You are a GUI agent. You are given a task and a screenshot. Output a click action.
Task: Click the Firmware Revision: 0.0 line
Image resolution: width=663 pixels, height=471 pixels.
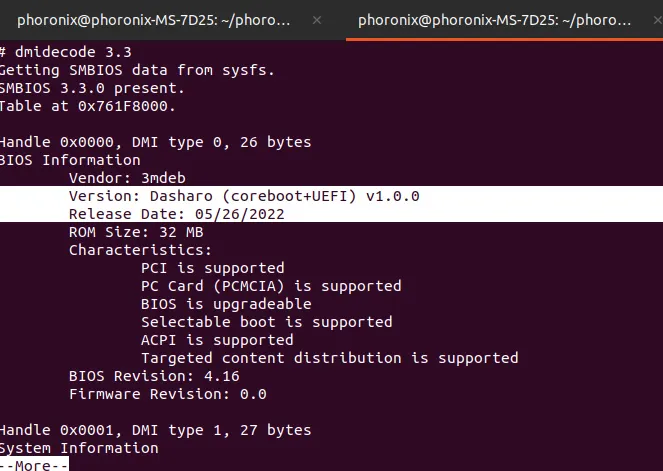(168, 394)
